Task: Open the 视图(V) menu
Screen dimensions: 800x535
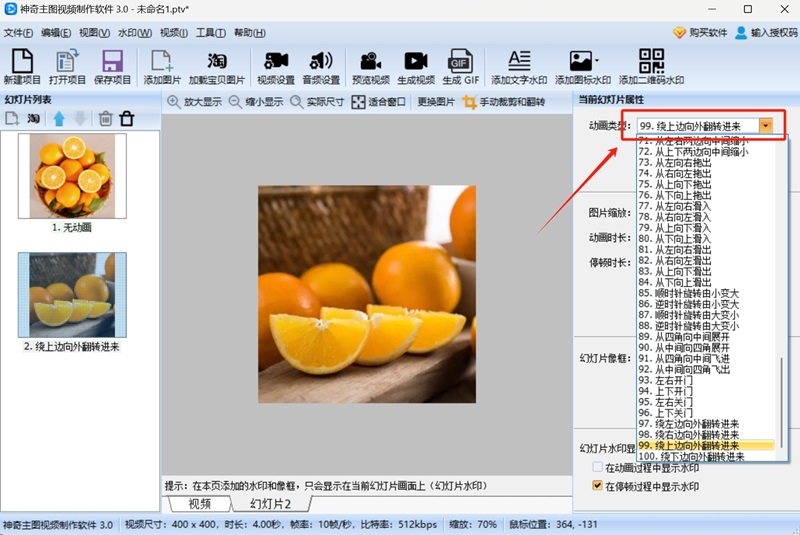Action: (x=94, y=33)
